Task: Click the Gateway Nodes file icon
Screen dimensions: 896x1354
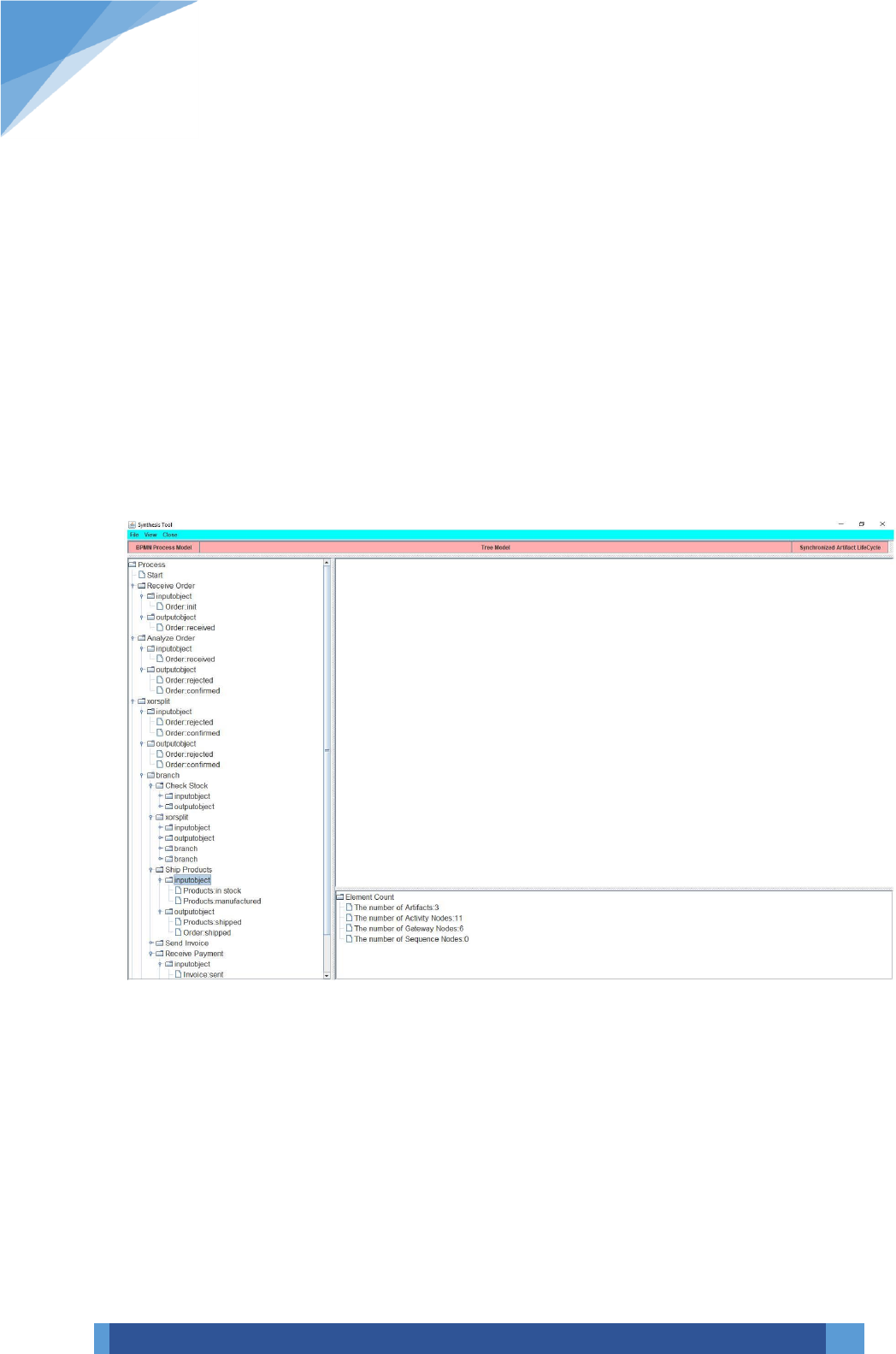Action: 349,928
